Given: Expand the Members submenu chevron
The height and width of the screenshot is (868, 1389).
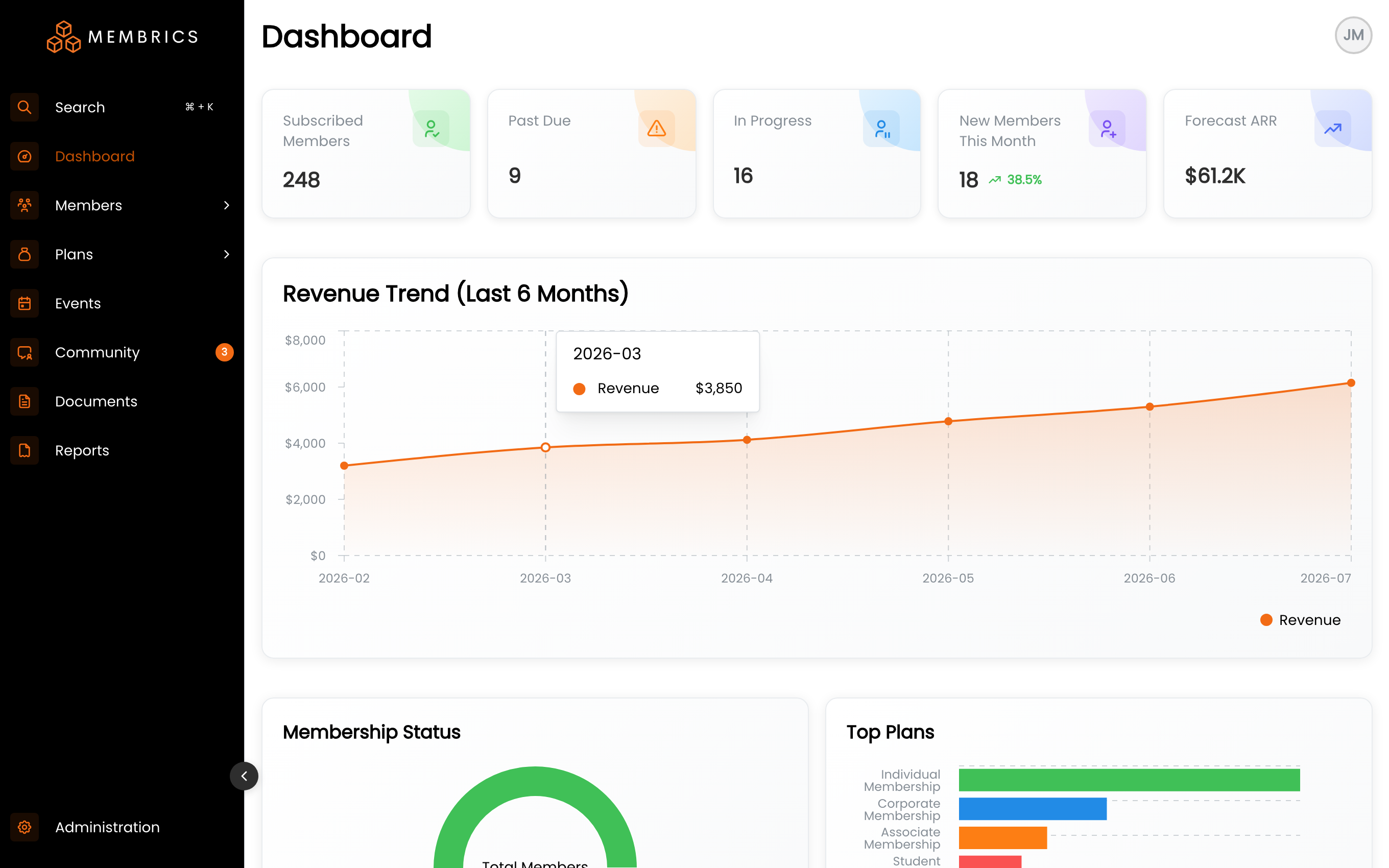Looking at the screenshot, I should (x=227, y=206).
